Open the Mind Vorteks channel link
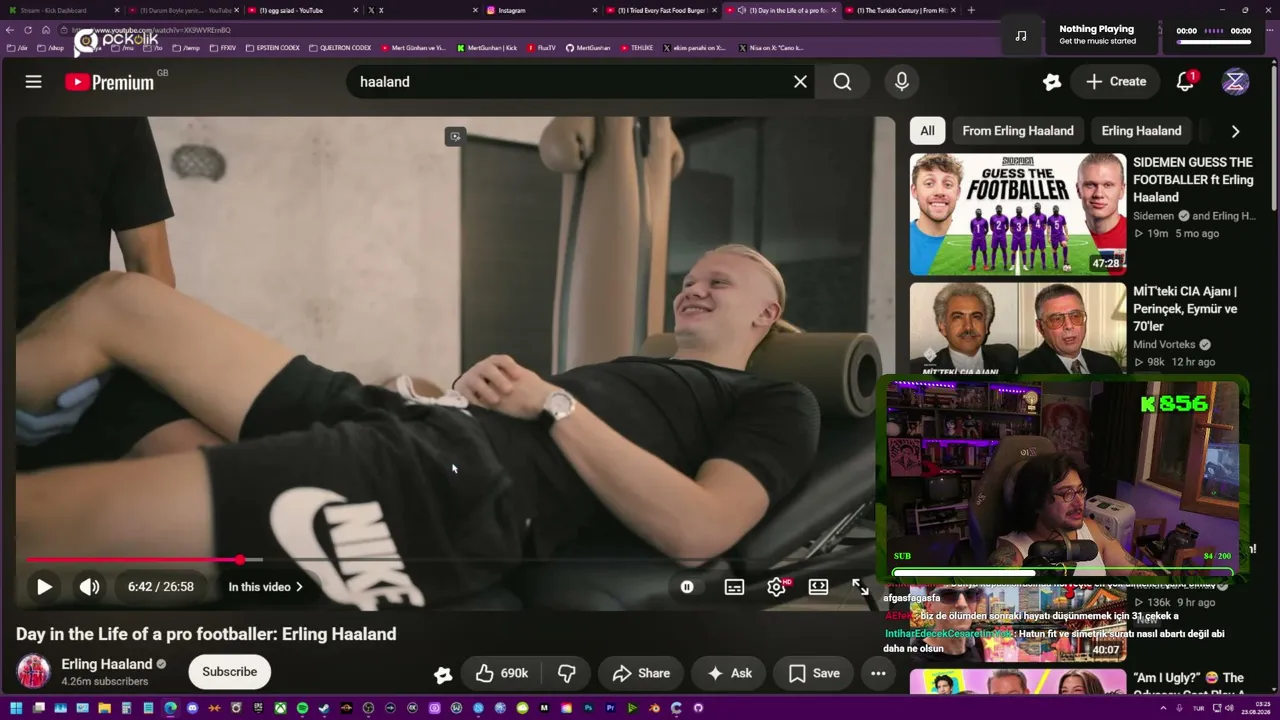Screen dimensions: 1280x720 [1164, 345]
